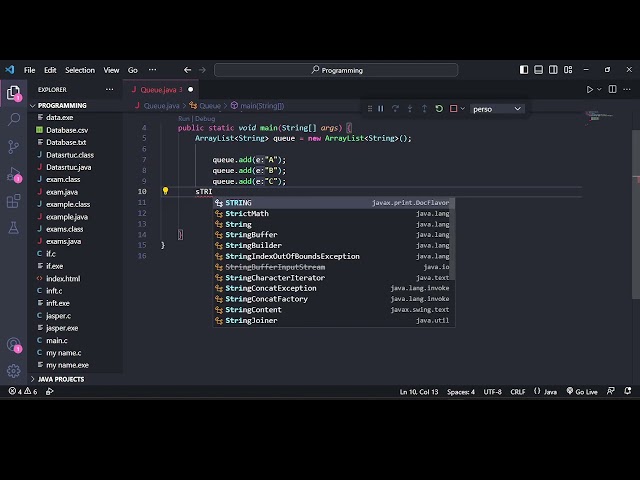The height and width of the screenshot is (480, 640).
Task: Toggle the secondary side bar
Action: pos(553,70)
